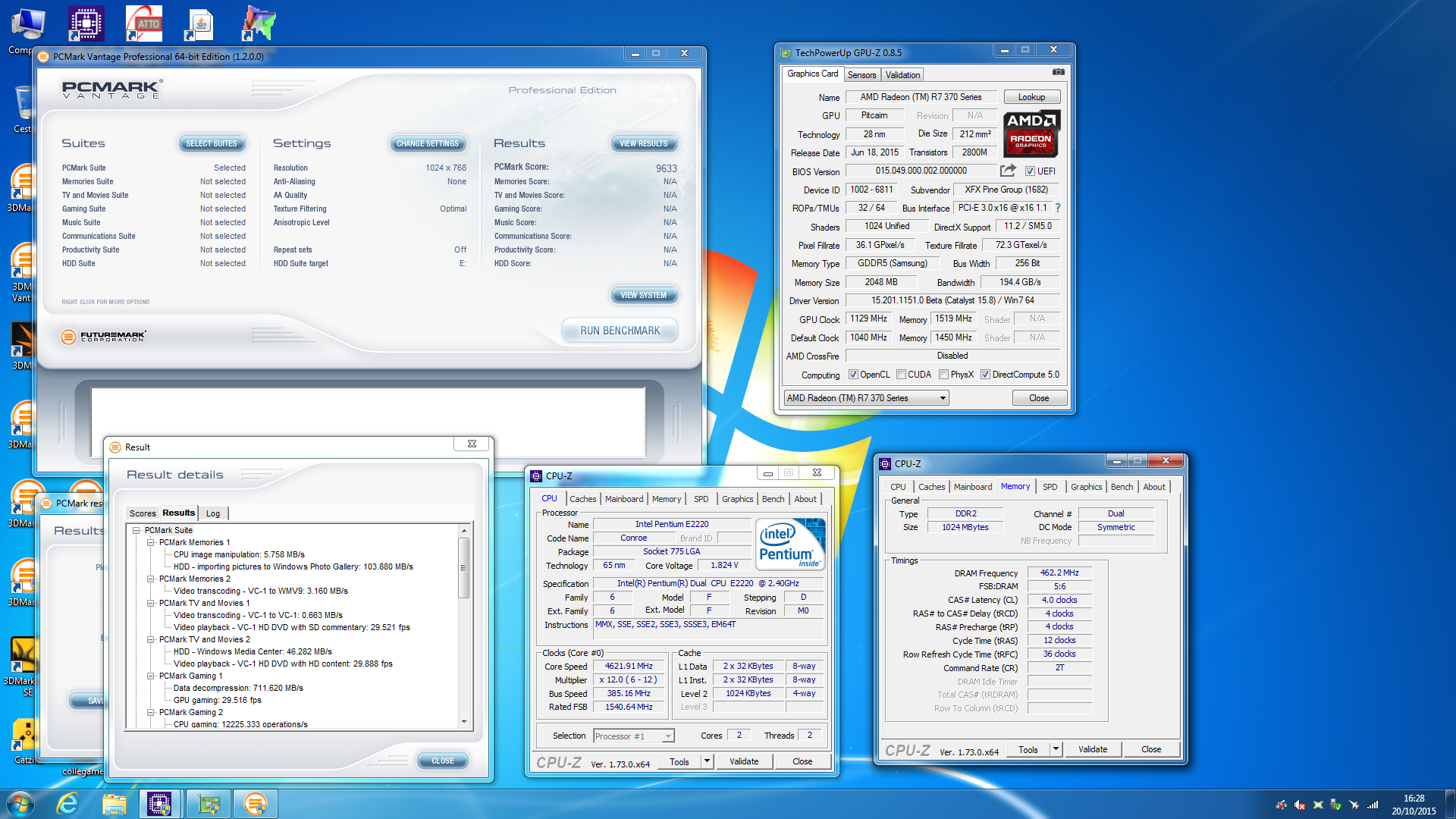The height and width of the screenshot is (819, 1456).
Task: Click the Bus Interface question mark in GPU-Z
Action: 1058,208
